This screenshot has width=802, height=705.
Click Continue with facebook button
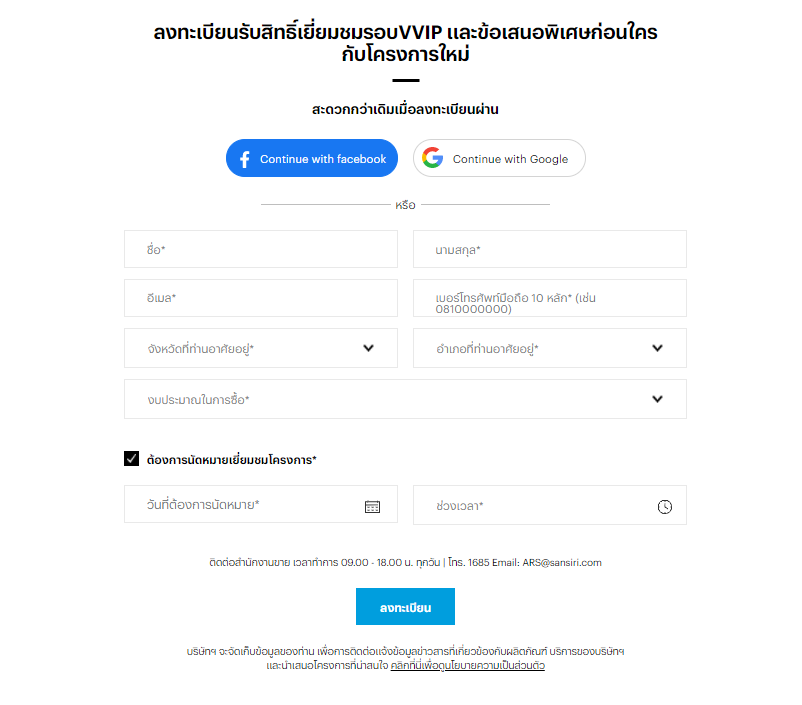click(312, 158)
